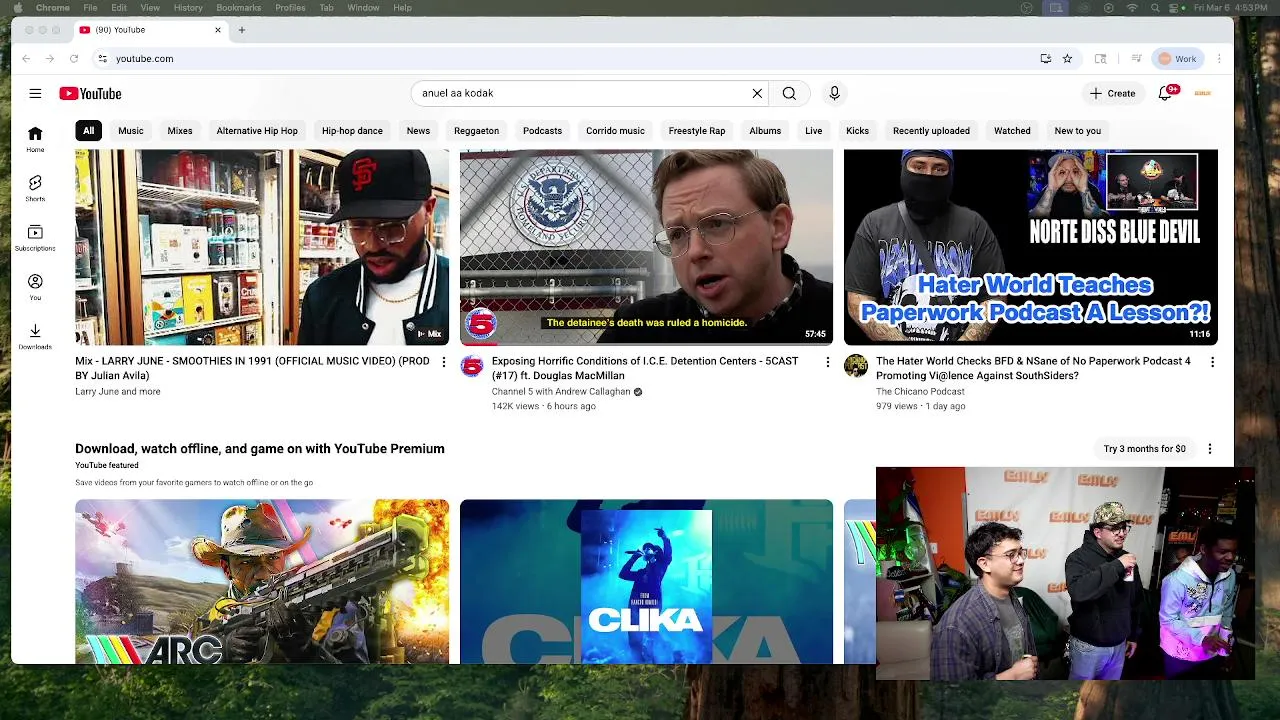This screenshot has width=1280, height=720.
Task: Open the CLIKA movie thumbnail
Action: pyautogui.click(x=646, y=581)
